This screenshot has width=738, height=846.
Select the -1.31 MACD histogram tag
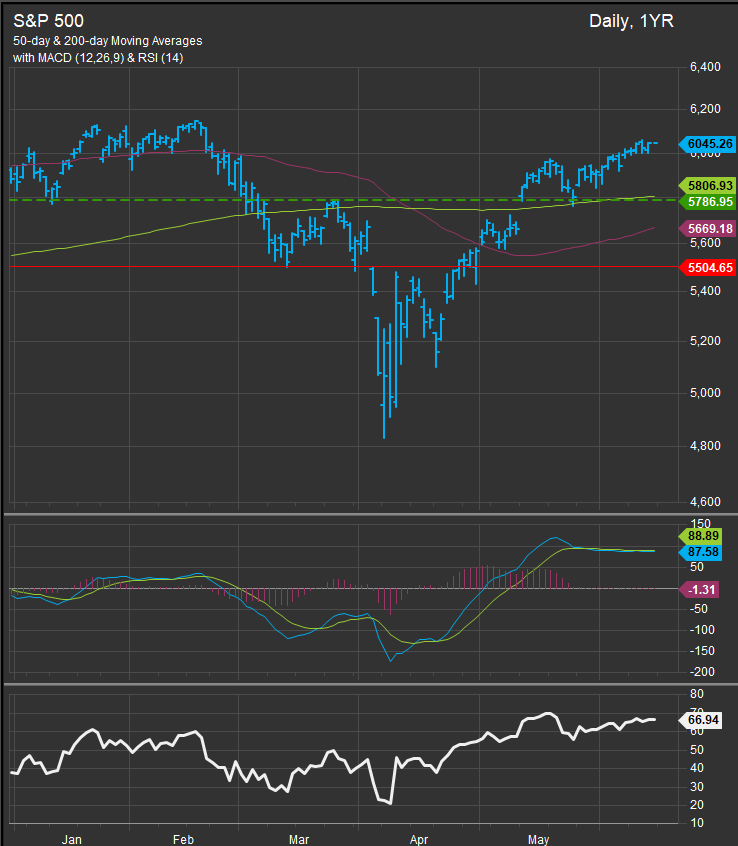(x=706, y=589)
